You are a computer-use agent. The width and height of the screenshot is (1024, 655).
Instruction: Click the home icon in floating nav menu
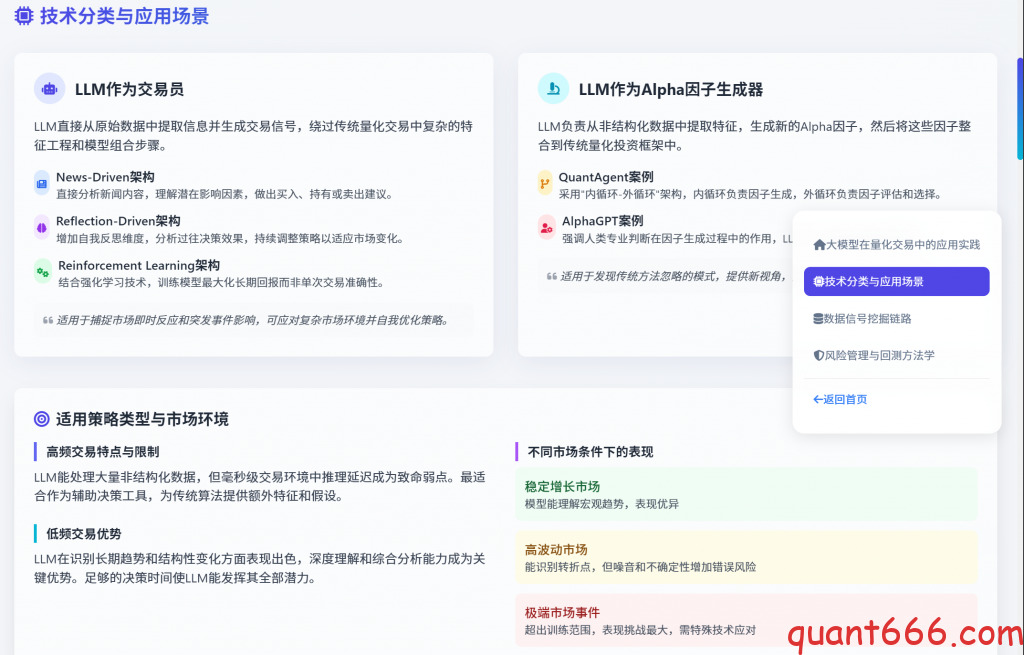(819, 245)
